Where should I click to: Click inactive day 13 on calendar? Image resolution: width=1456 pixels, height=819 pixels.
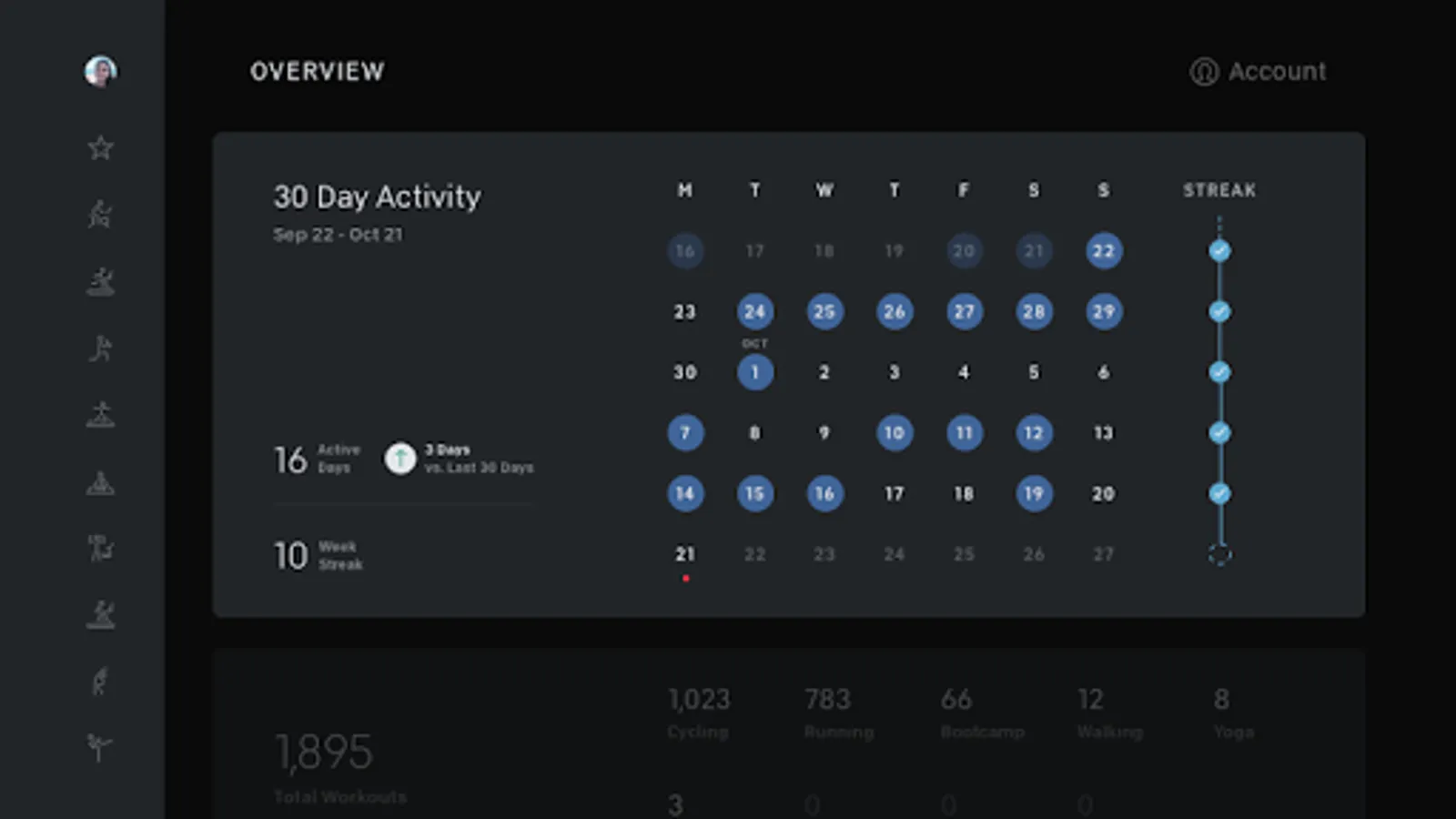pos(1103,433)
